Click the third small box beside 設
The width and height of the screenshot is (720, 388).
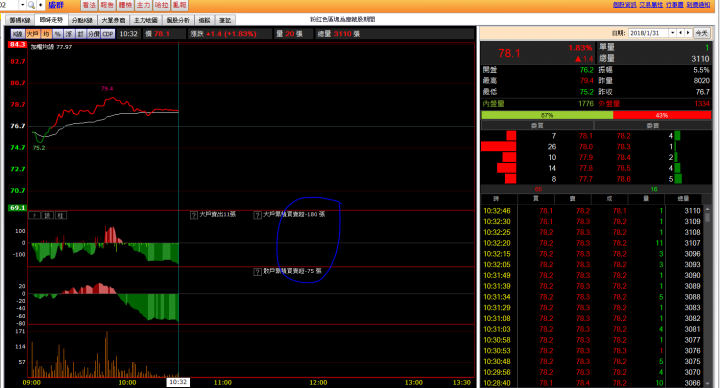tap(61, 215)
